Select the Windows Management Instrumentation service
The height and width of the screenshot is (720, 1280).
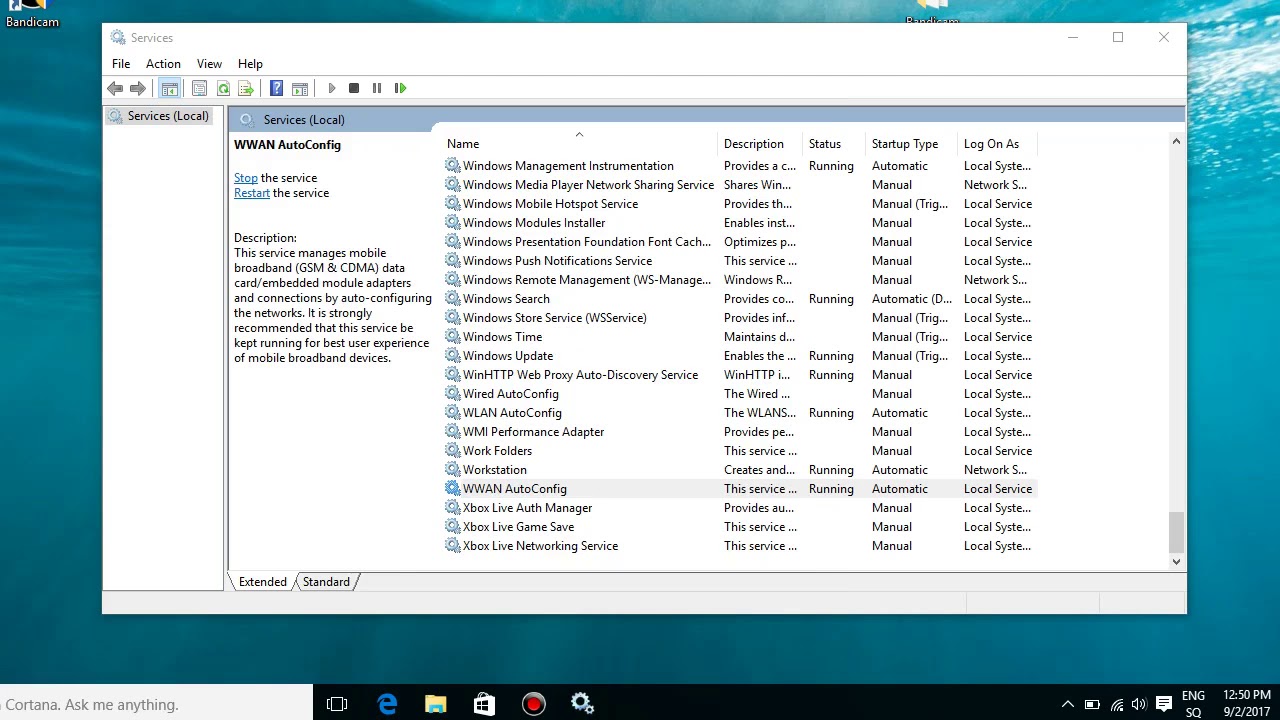[740, 166]
